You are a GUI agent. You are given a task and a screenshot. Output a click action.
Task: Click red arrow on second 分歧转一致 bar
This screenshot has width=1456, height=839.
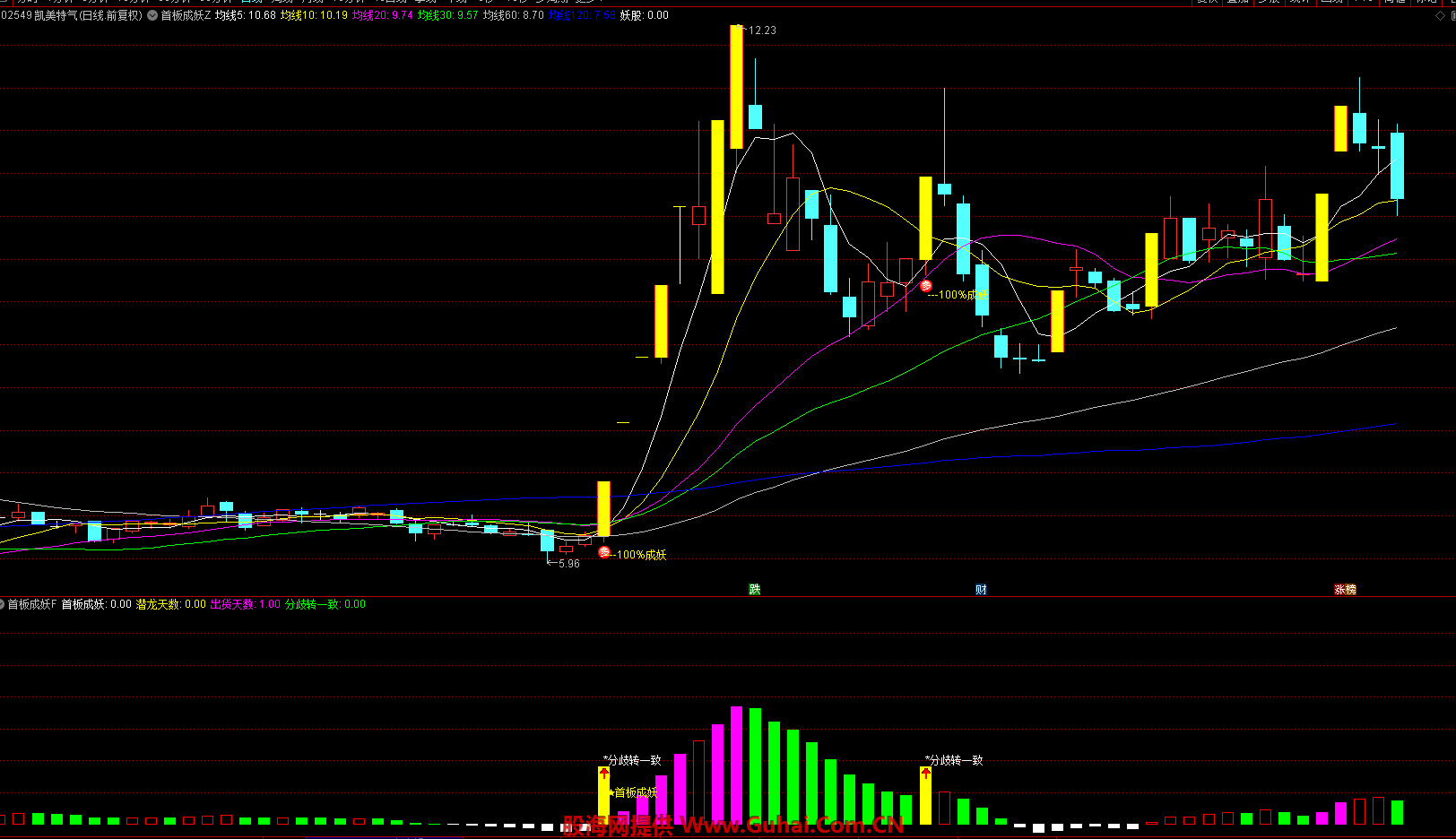(x=926, y=773)
